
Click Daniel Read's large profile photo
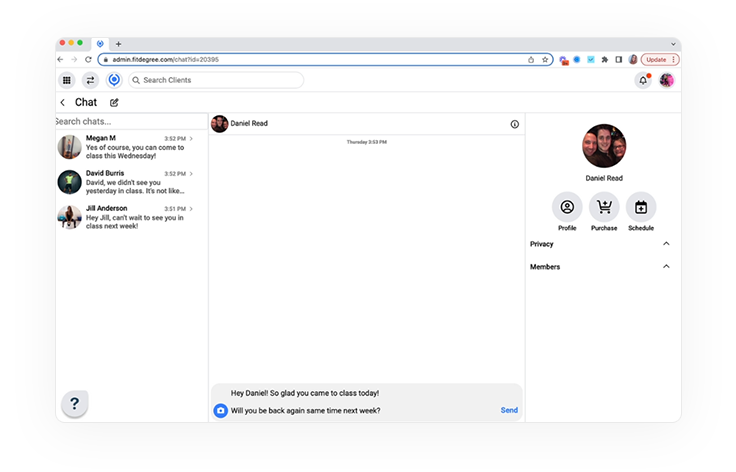[604, 146]
